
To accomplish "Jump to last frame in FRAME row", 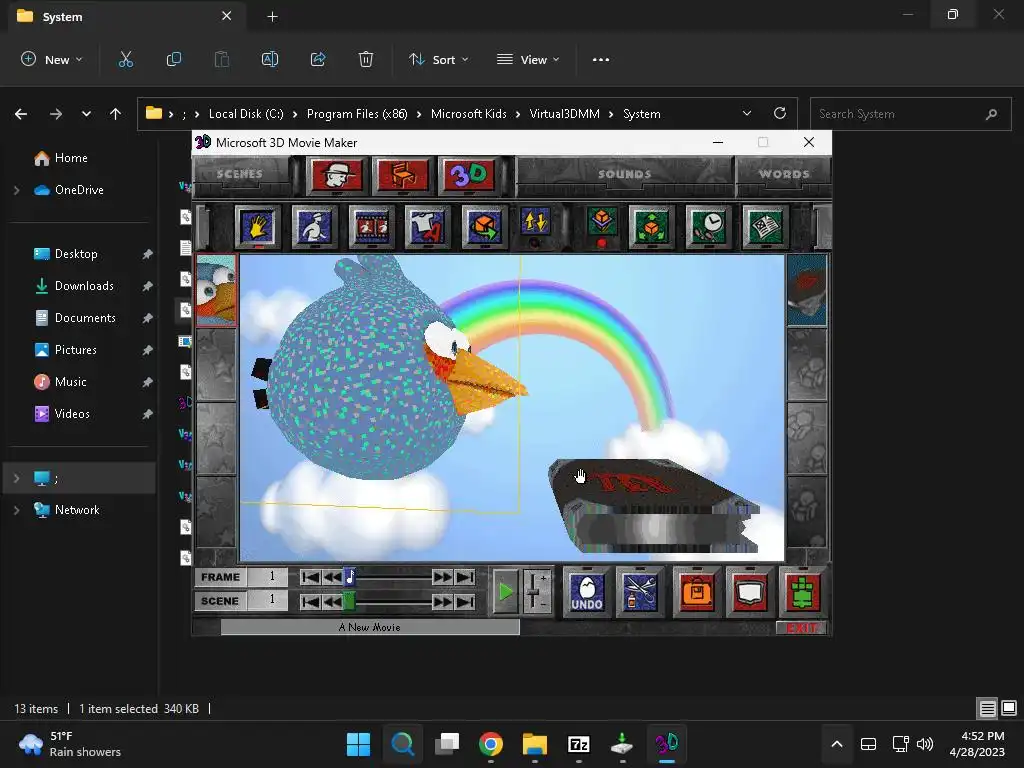I will [x=465, y=577].
